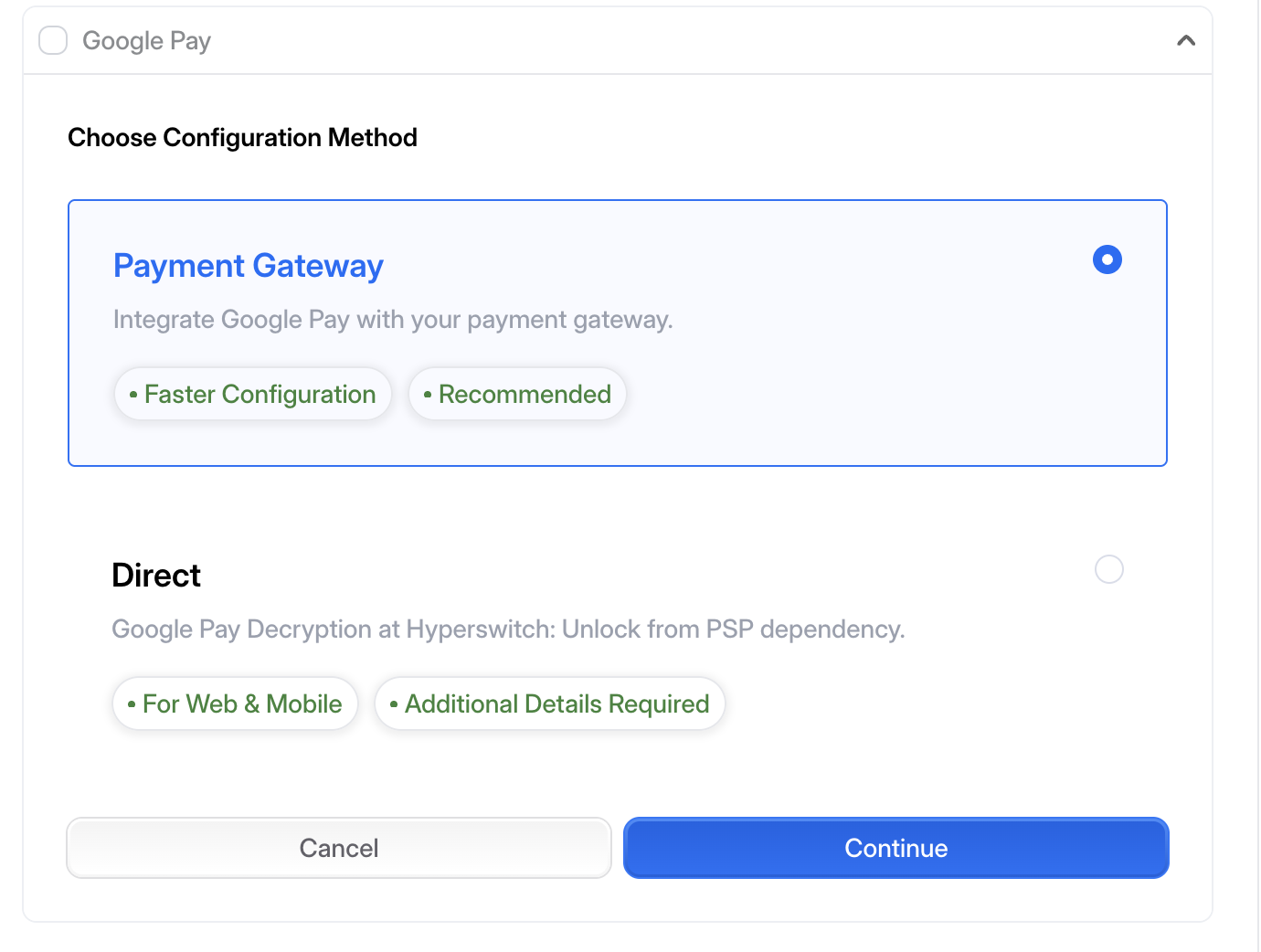The image size is (1261, 952).
Task: Click the green dot before Recommended
Action: pos(428,395)
